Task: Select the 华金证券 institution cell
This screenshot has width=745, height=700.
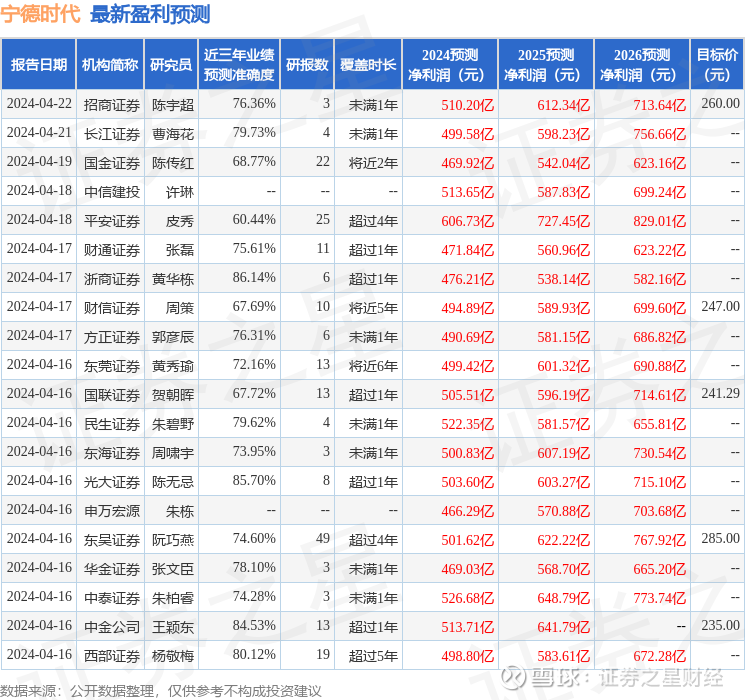Action: pyautogui.click(x=112, y=568)
